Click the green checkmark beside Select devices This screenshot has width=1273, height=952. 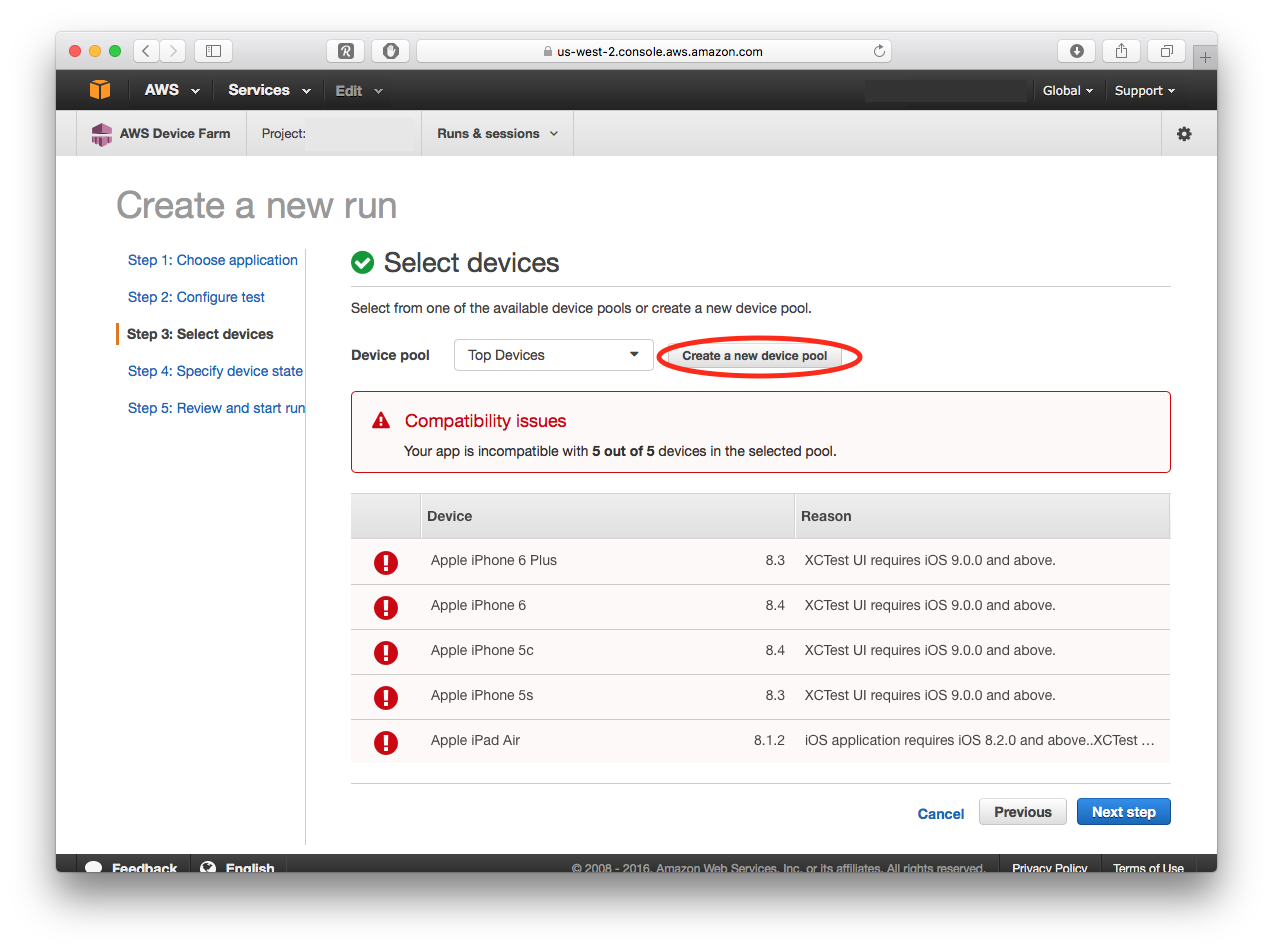click(362, 263)
